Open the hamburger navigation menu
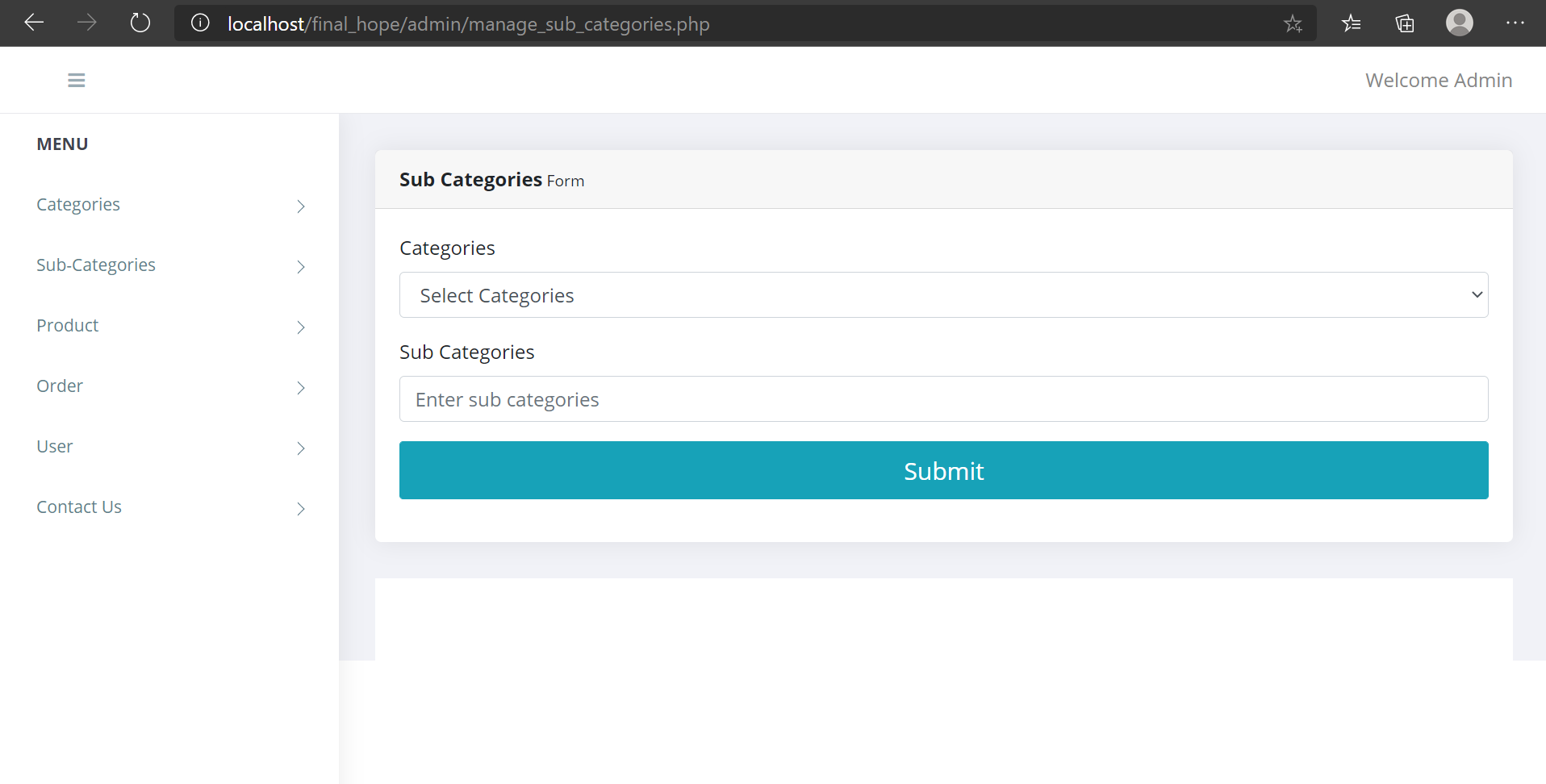Viewport: 1546px width, 784px height. 76,80
